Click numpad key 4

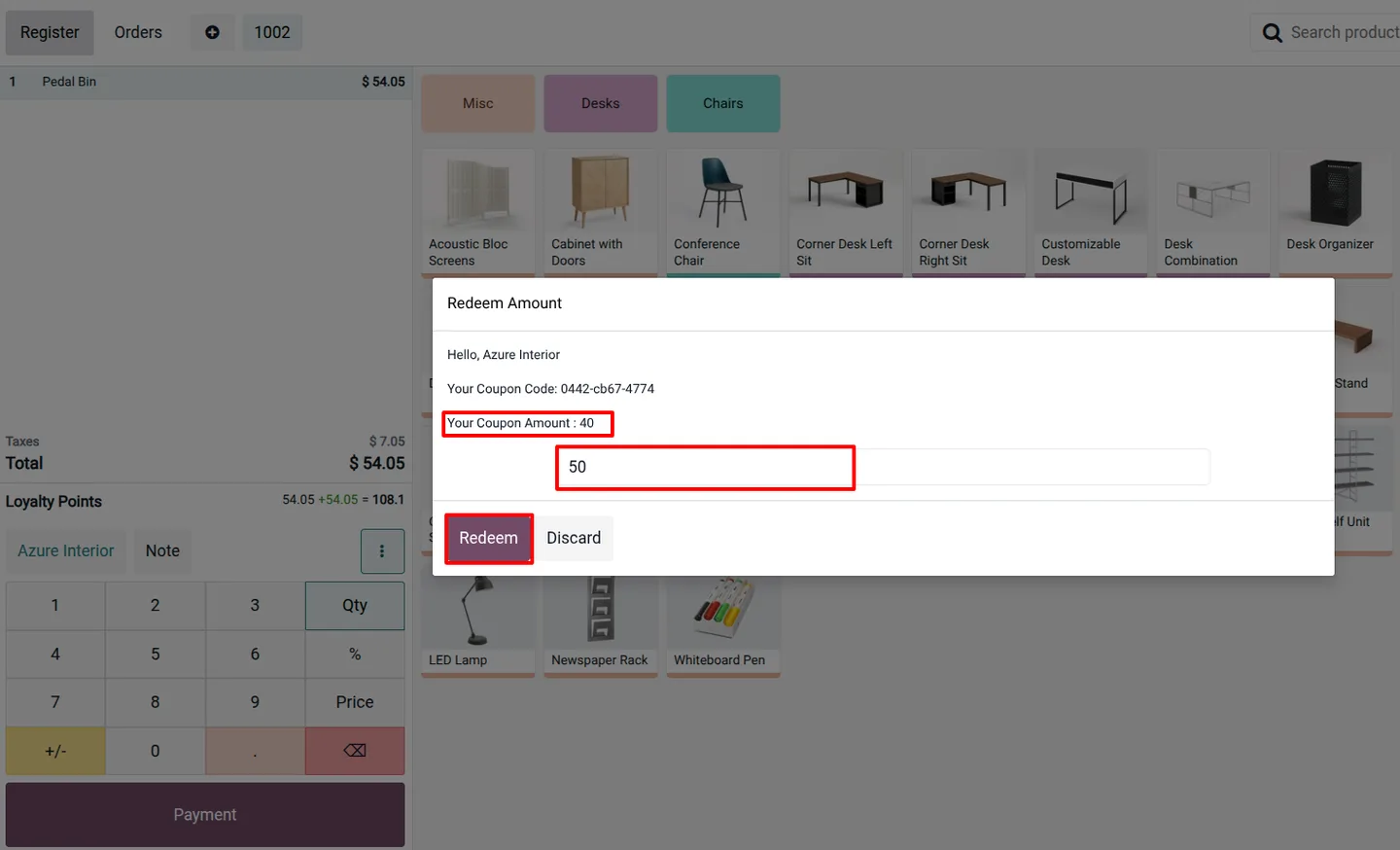pos(55,655)
